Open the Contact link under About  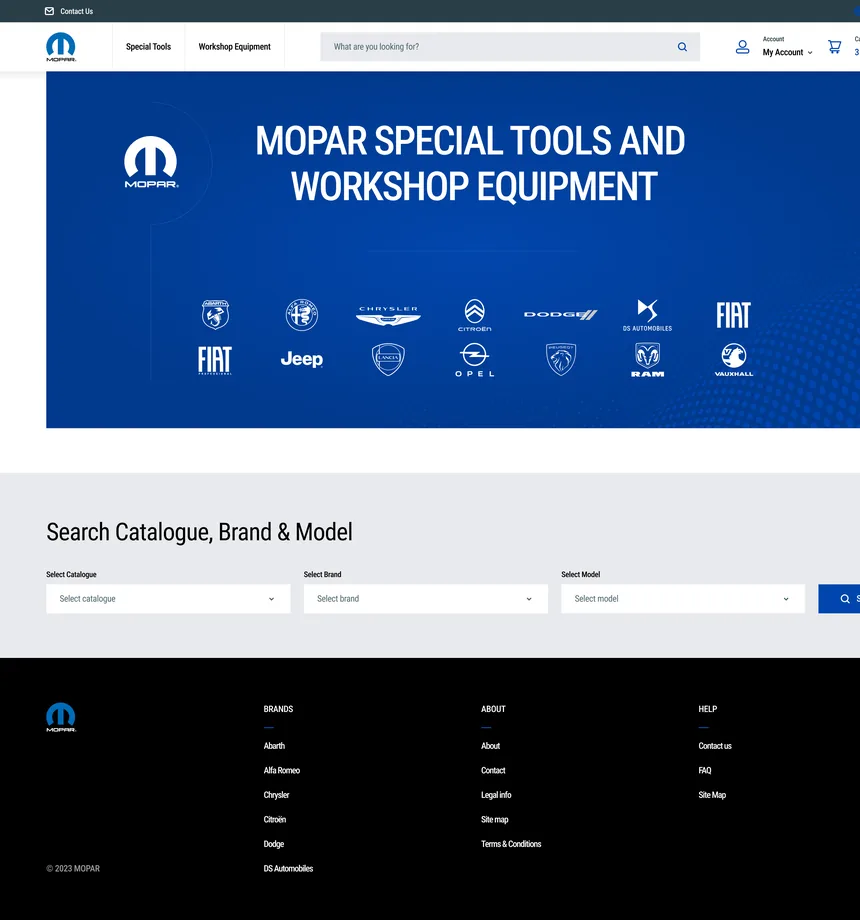pyautogui.click(x=493, y=770)
